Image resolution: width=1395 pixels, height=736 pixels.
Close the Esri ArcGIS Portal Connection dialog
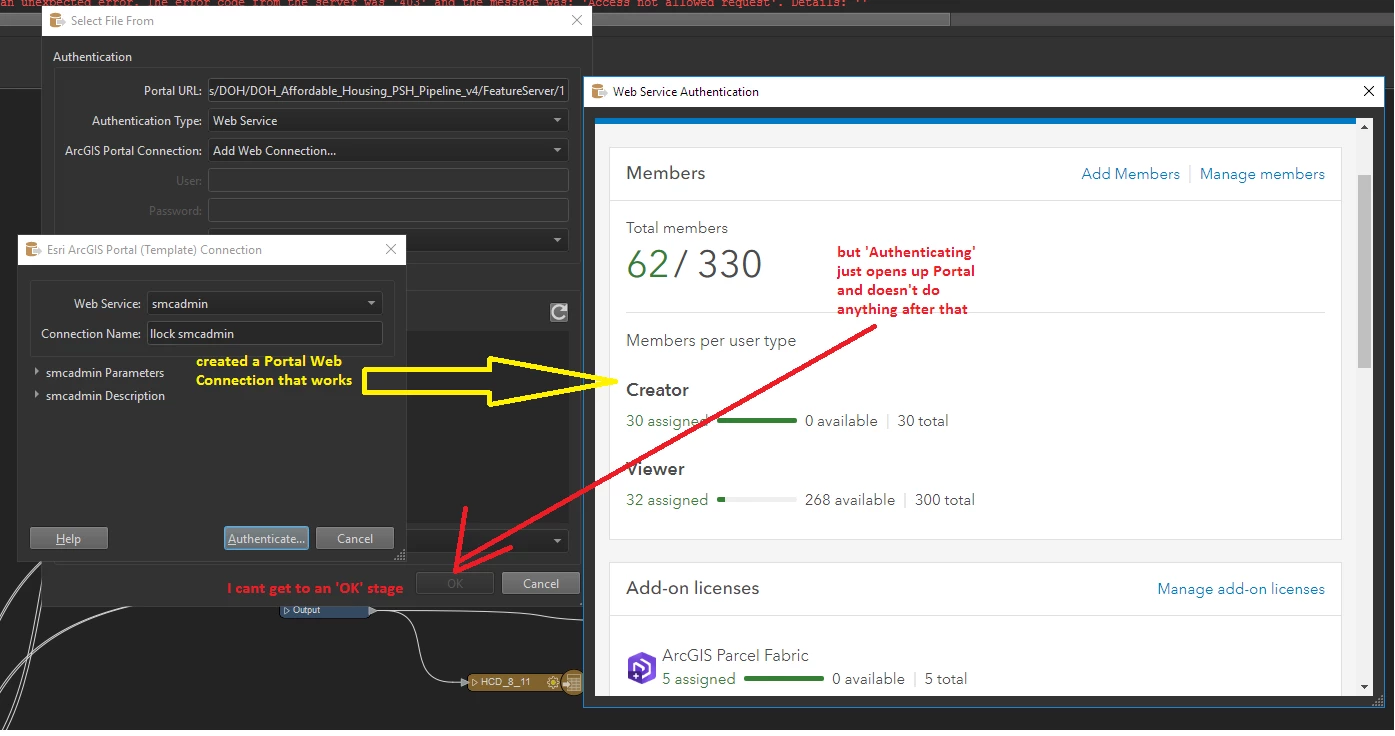(390, 250)
